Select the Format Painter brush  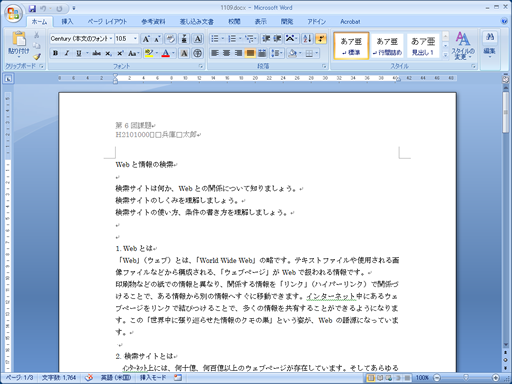coord(37,57)
